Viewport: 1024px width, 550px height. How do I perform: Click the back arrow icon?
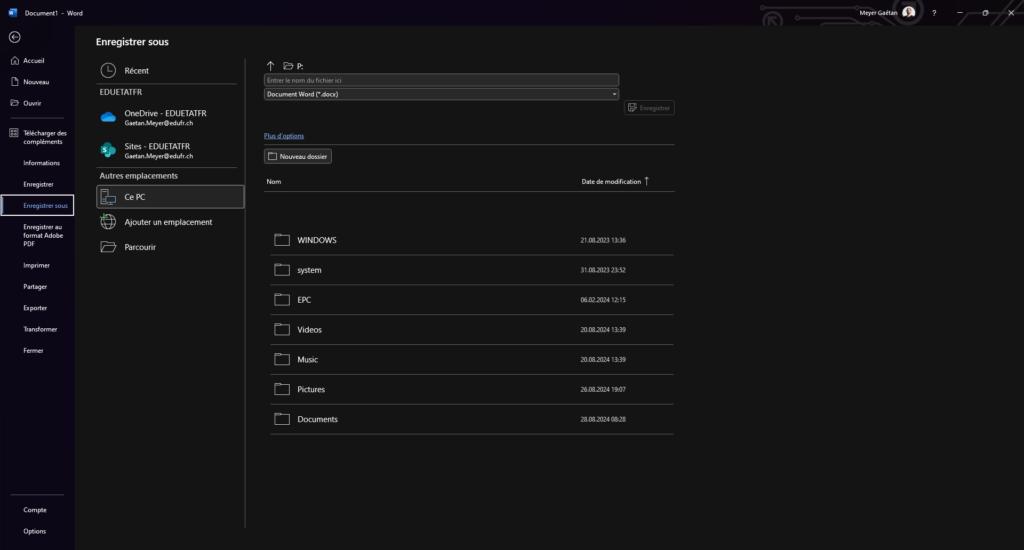(14, 37)
